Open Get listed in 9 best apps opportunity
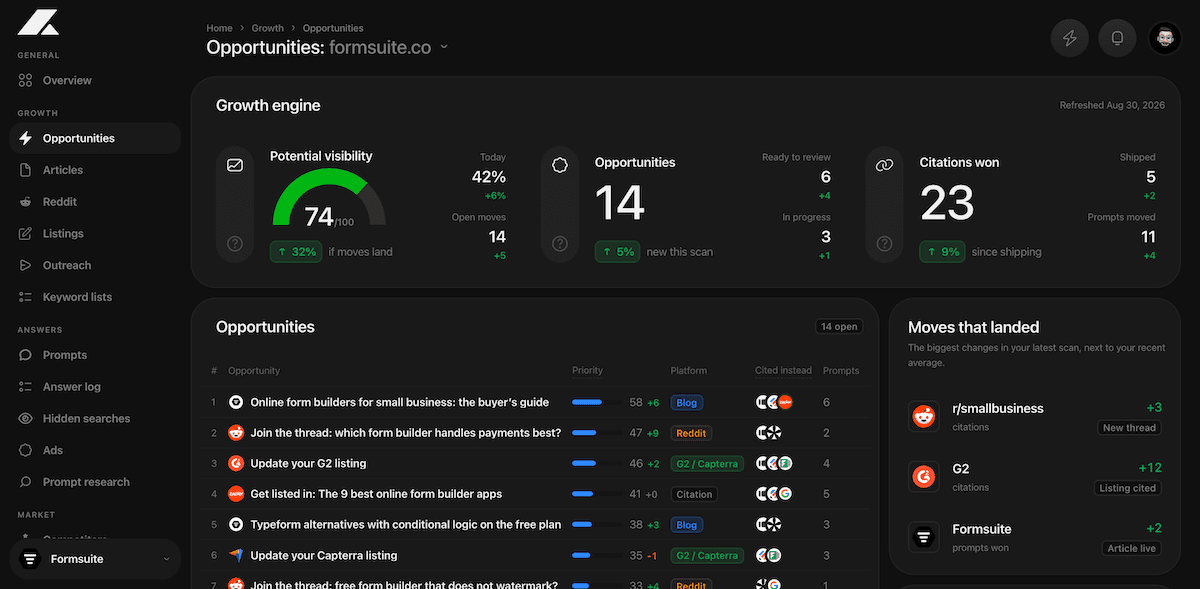1200x589 pixels. coord(376,494)
